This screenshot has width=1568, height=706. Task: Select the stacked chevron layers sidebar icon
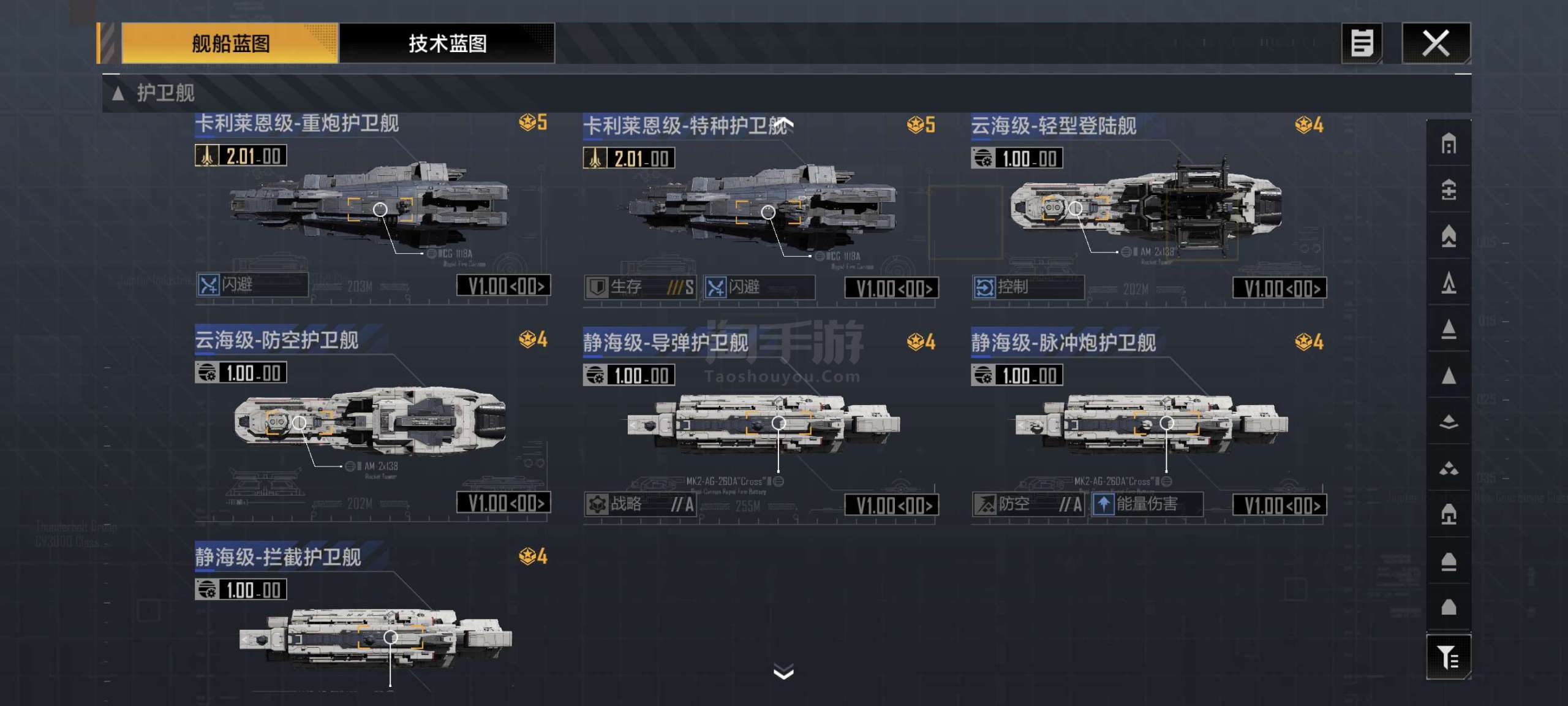click(x=1449, y=422)
